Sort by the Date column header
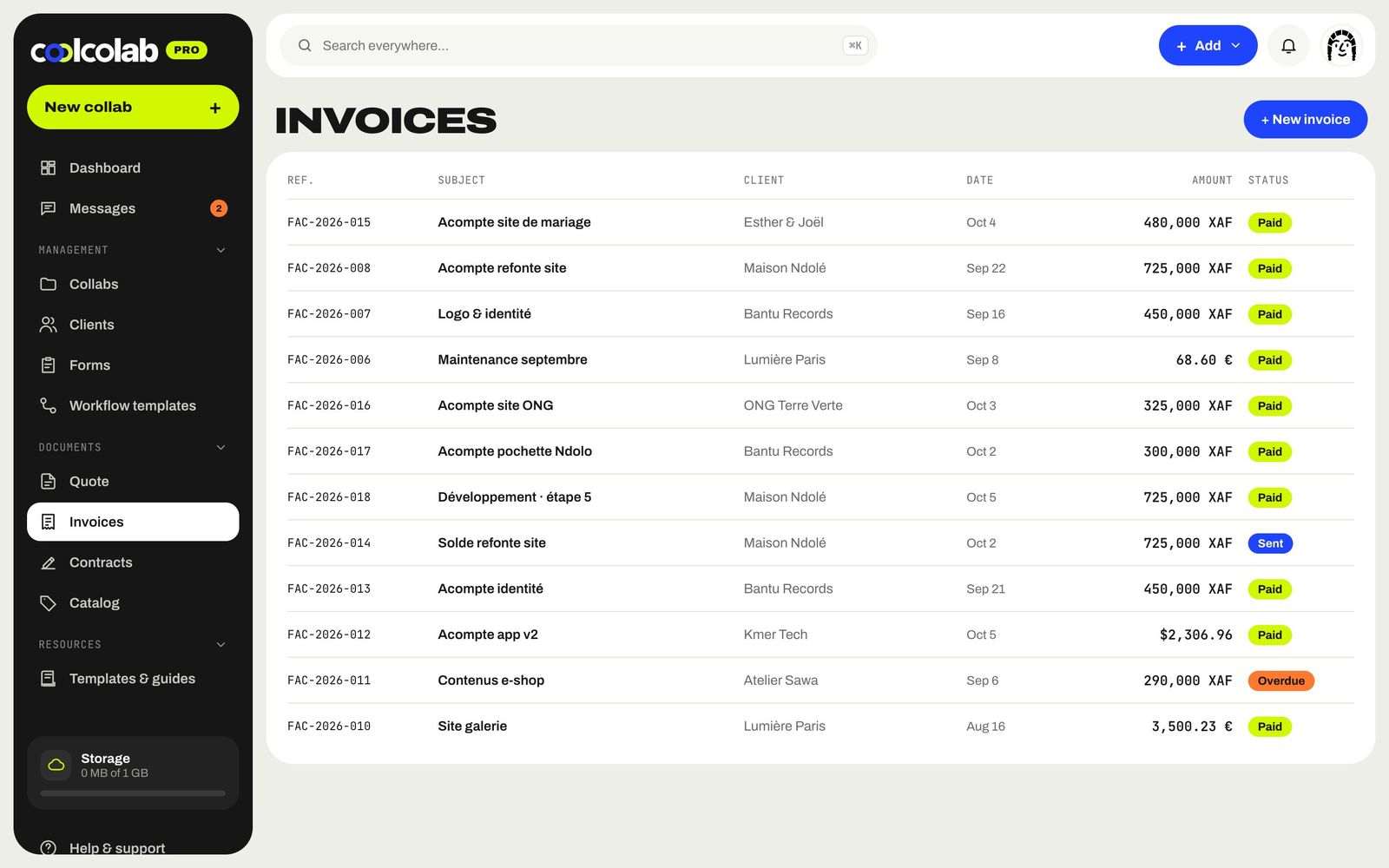 [979, 181]
